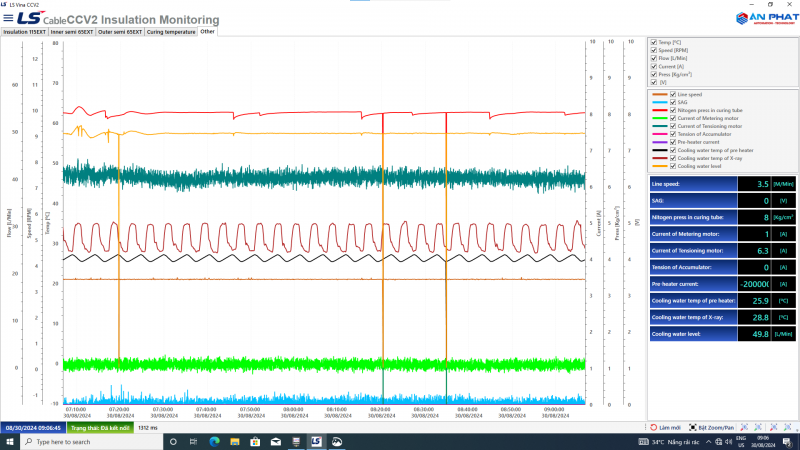Open the hamburger menu beside LS logo
Image resolution: width=800 pixels, height=450 pixels.
click(8, 19)
